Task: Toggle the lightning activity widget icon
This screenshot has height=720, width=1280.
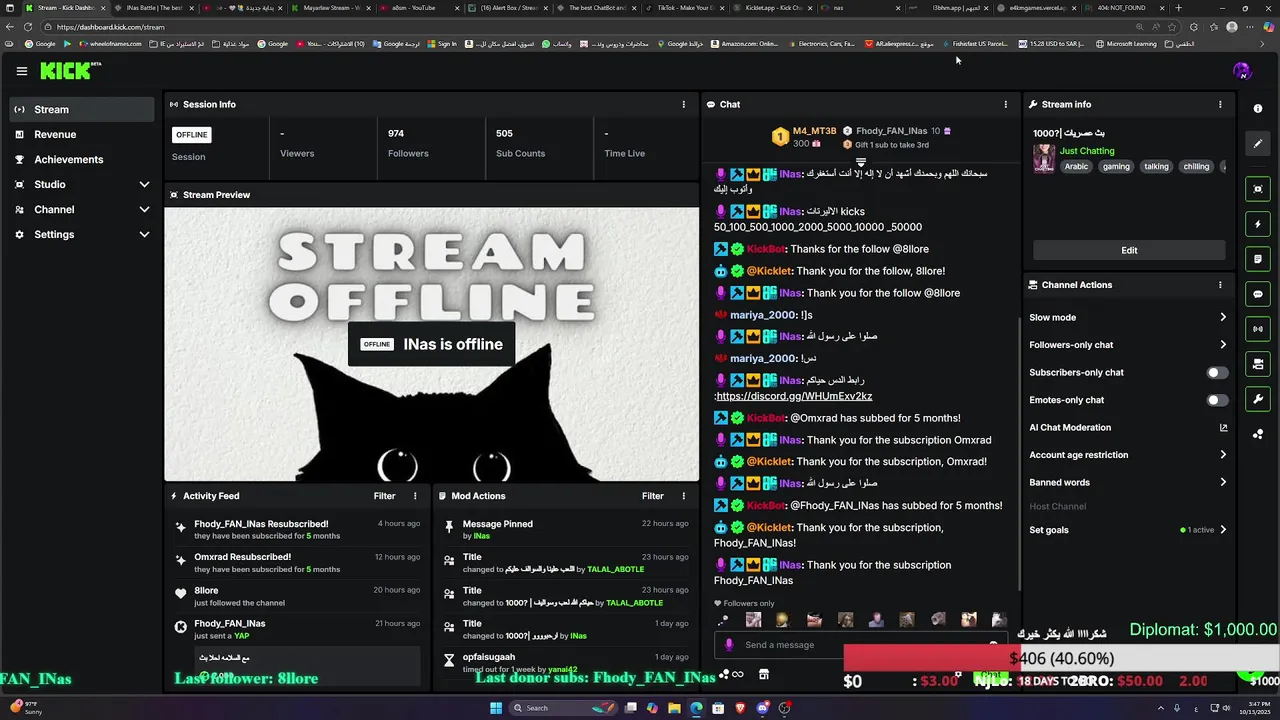Action: click(1258, 224)
